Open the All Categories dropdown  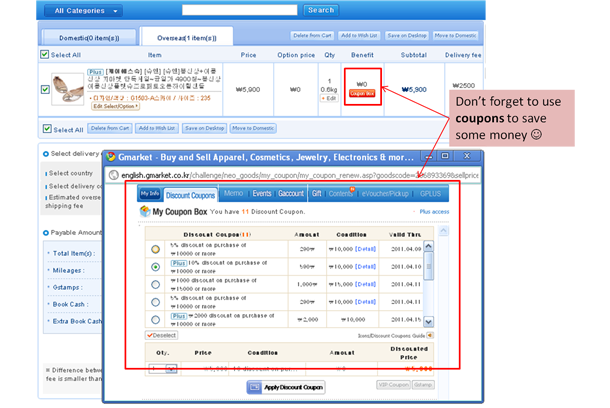tap(83, 11)
